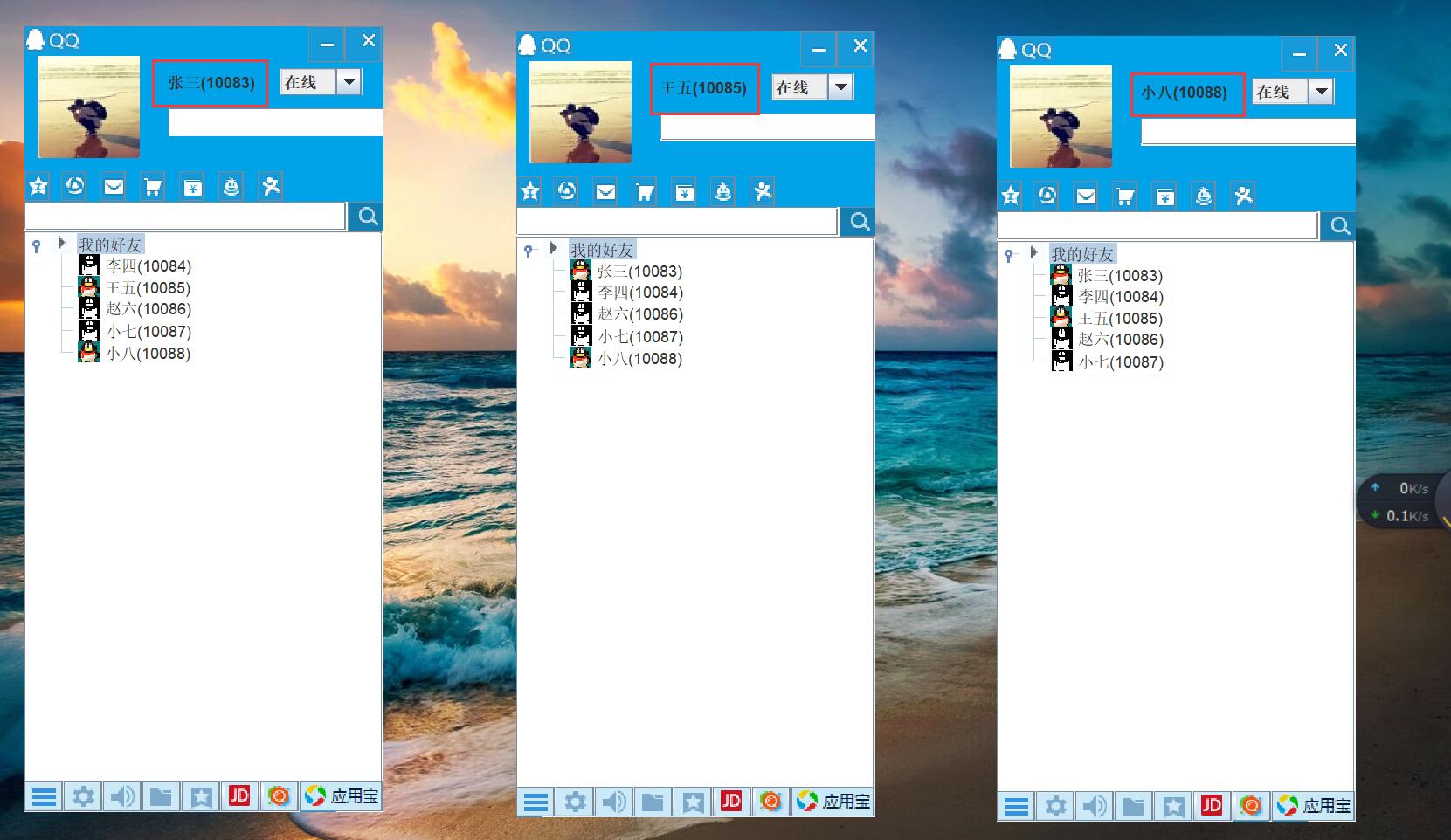This screenshot has width=1451, height=840.
Task: Open the 在线 status dropdown in 张三's window
Action: click(349, 82)
